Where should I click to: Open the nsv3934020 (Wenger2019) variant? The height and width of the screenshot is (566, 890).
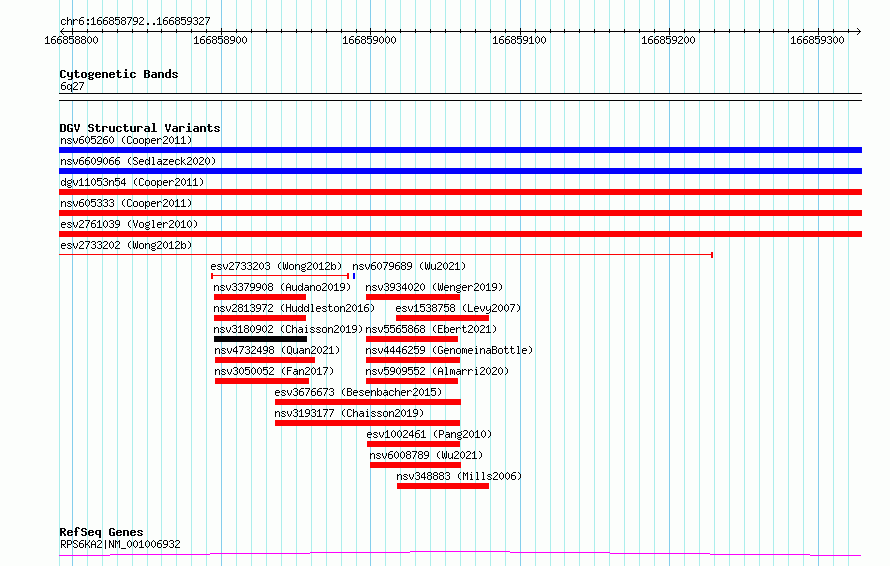pos(434,287)
